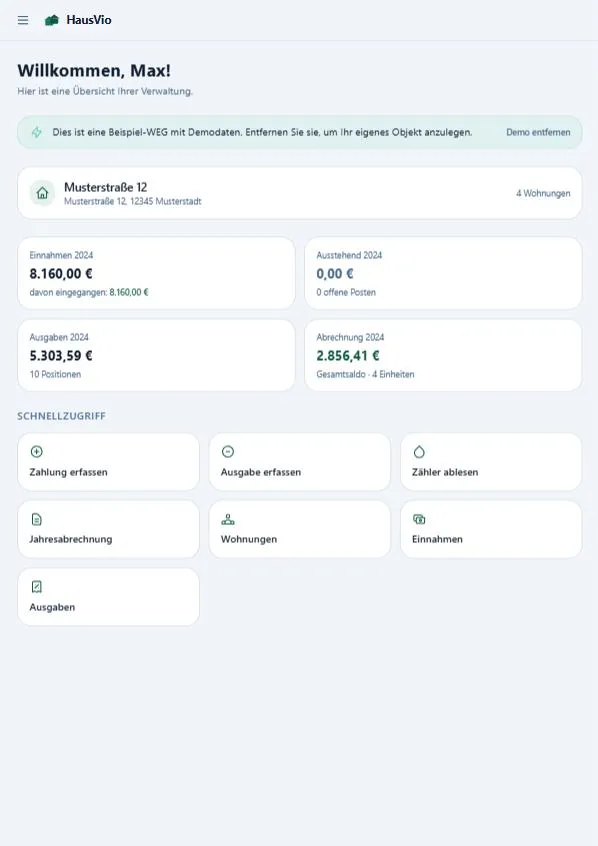598x846 pixels.
Task: Click the HausVio house logo icon
Action: (x=52, y=21)
